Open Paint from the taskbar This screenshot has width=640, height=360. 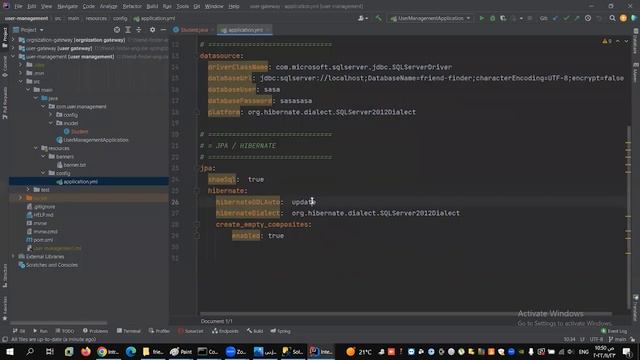[x=181, y=351]
